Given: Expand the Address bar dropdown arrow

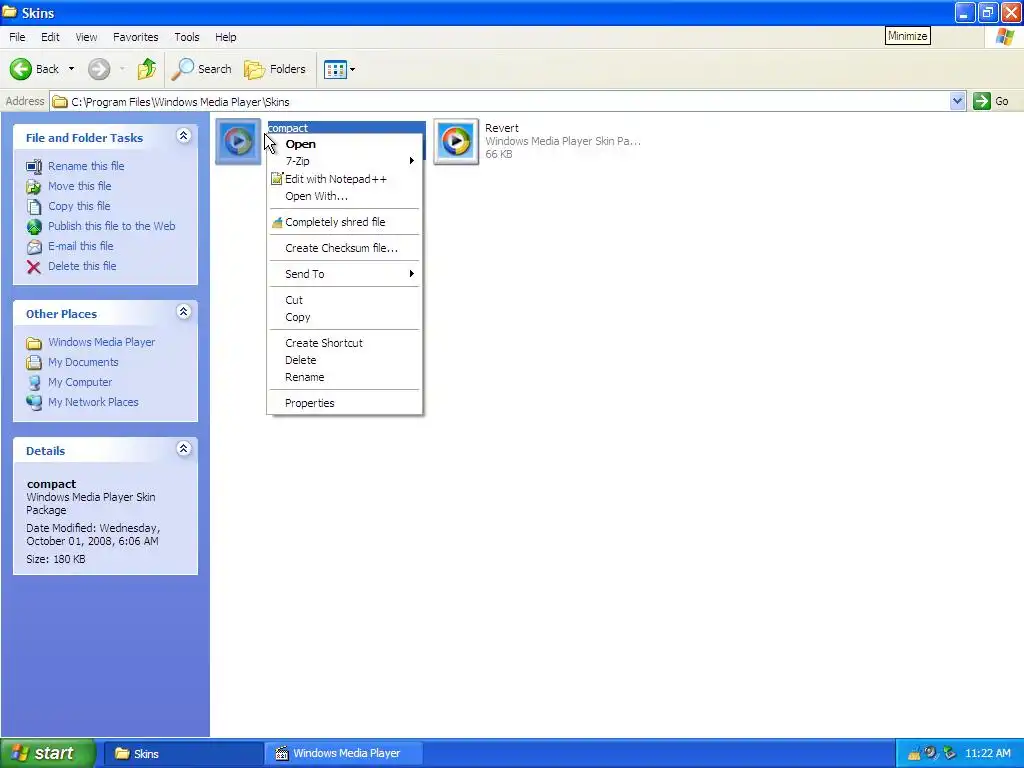Looking at the screenshot, I should pyautogui.click(x=957, y=101).
